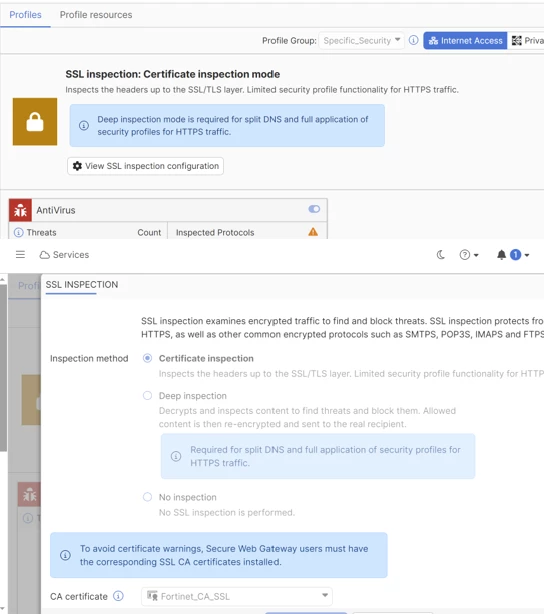544x614 pixels.
Task: Click the left vertical scrollbar
Action: tap(3, 368)
